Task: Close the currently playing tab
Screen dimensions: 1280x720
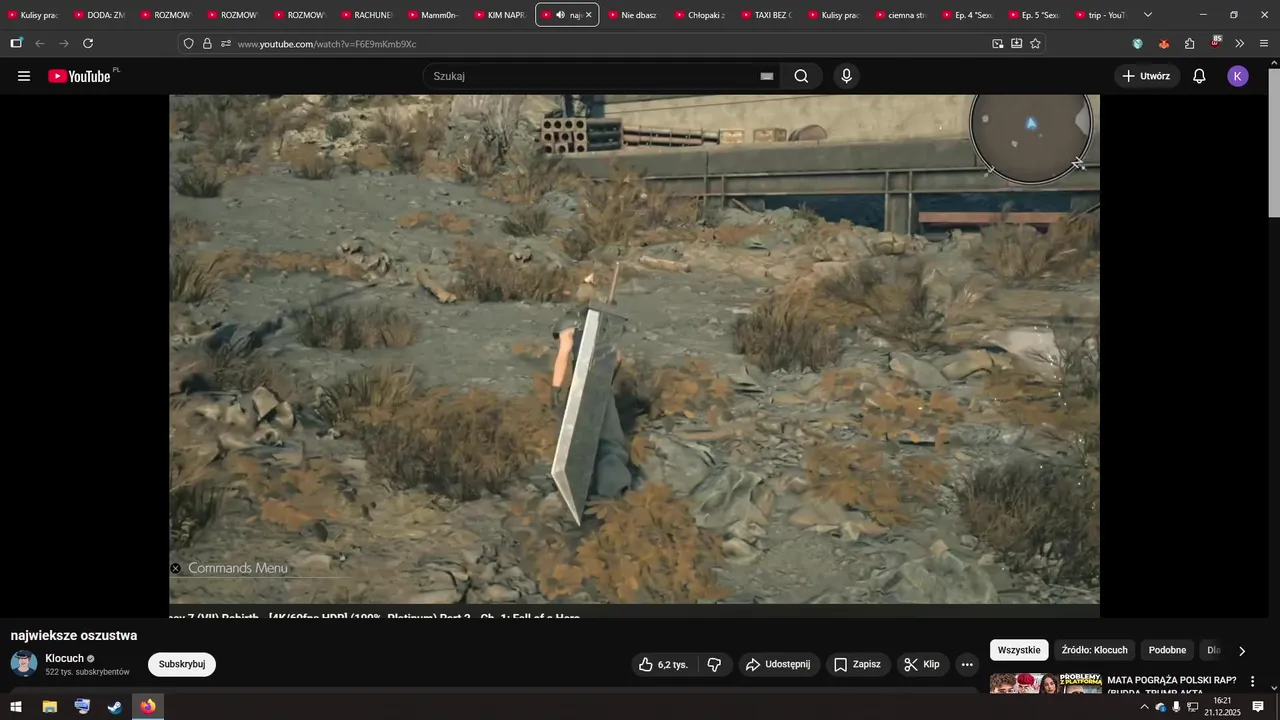Action: click(x=588, y=15)
